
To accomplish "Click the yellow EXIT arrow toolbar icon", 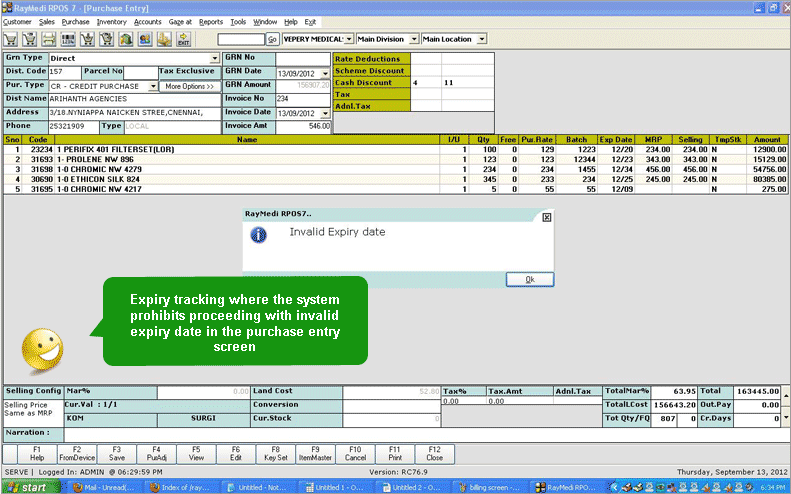I will [x=184, y=39].
